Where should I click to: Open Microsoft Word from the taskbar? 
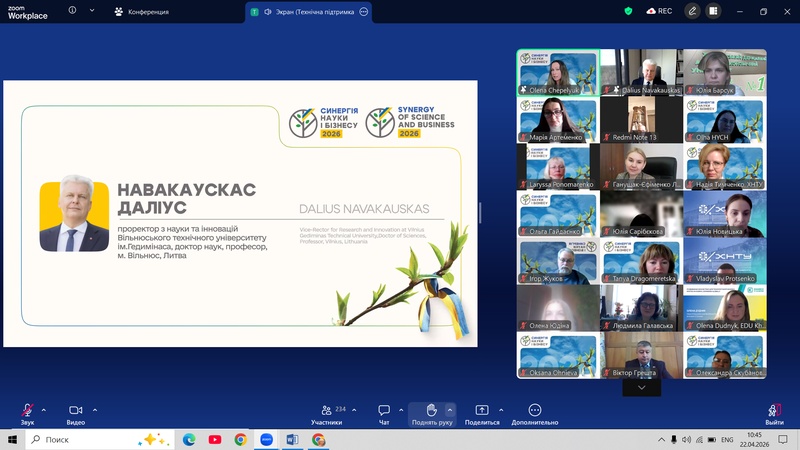click(x=292, y=439)
